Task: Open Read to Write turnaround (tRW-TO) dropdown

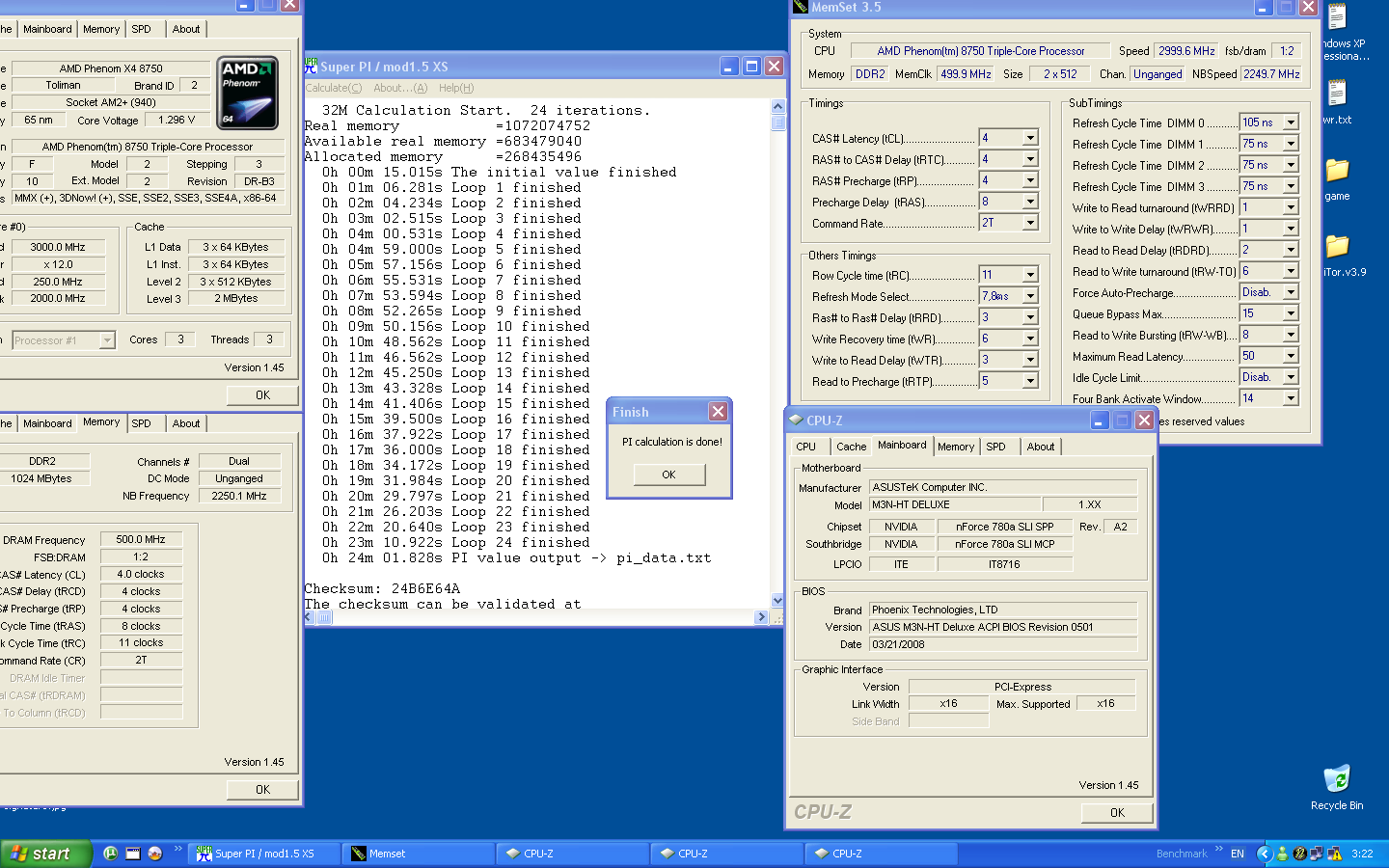Action: coord(1291,271)
